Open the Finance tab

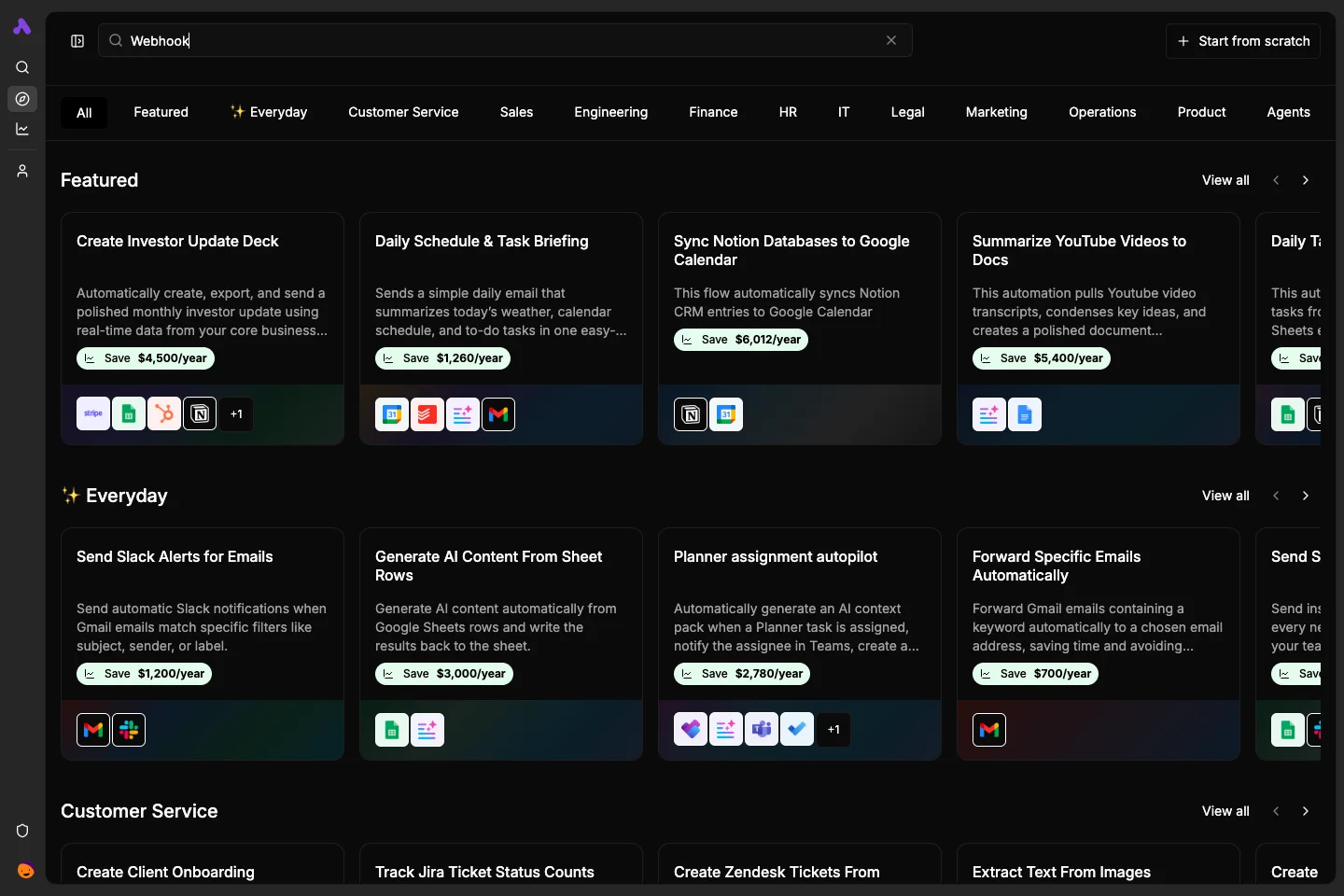click(713, 112)
